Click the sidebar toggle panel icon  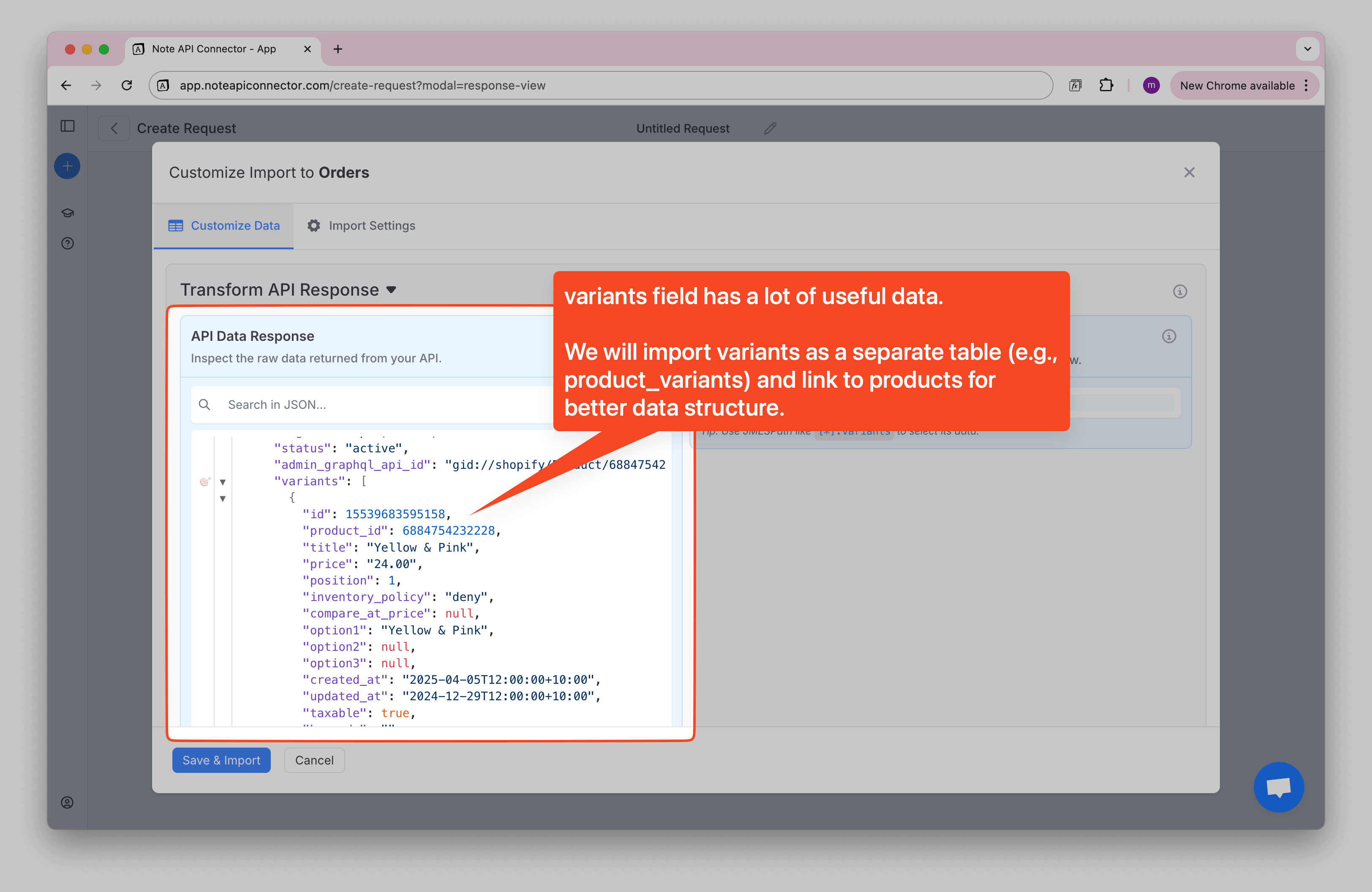(68, 126)
